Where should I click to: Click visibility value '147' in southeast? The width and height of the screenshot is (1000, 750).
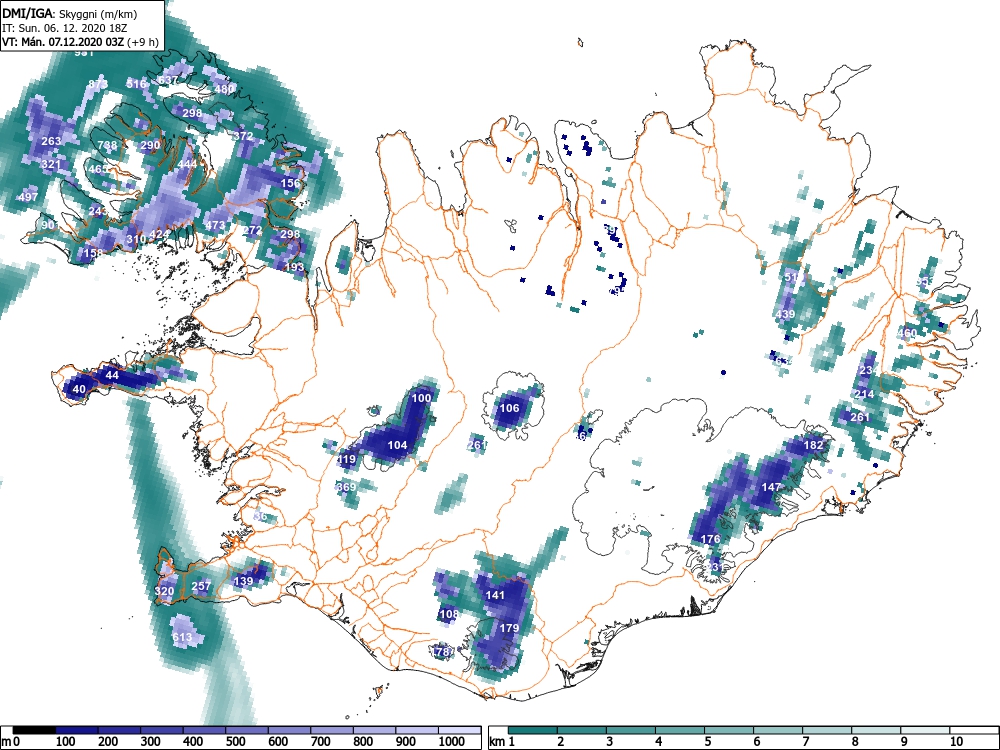click(771, 487)
